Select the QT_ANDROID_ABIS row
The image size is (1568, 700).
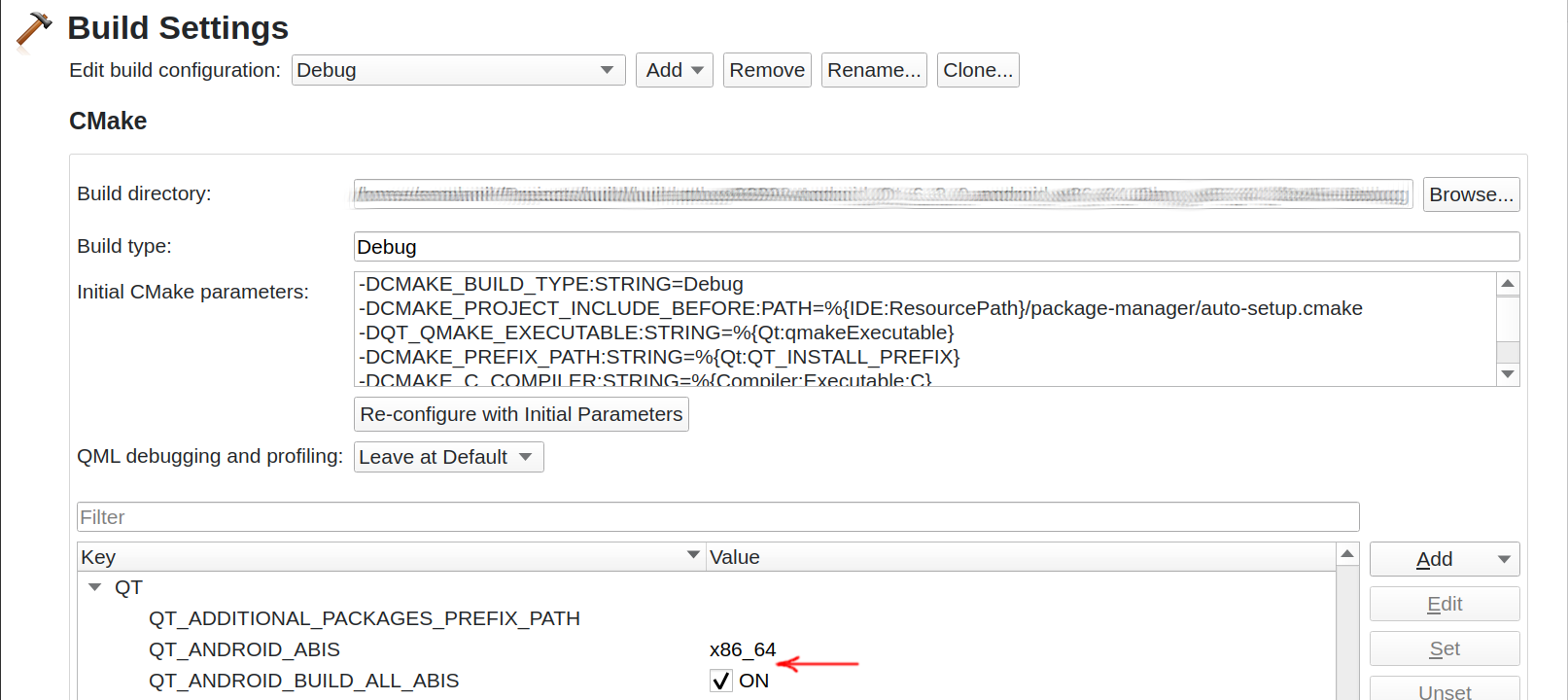(244, 649)
